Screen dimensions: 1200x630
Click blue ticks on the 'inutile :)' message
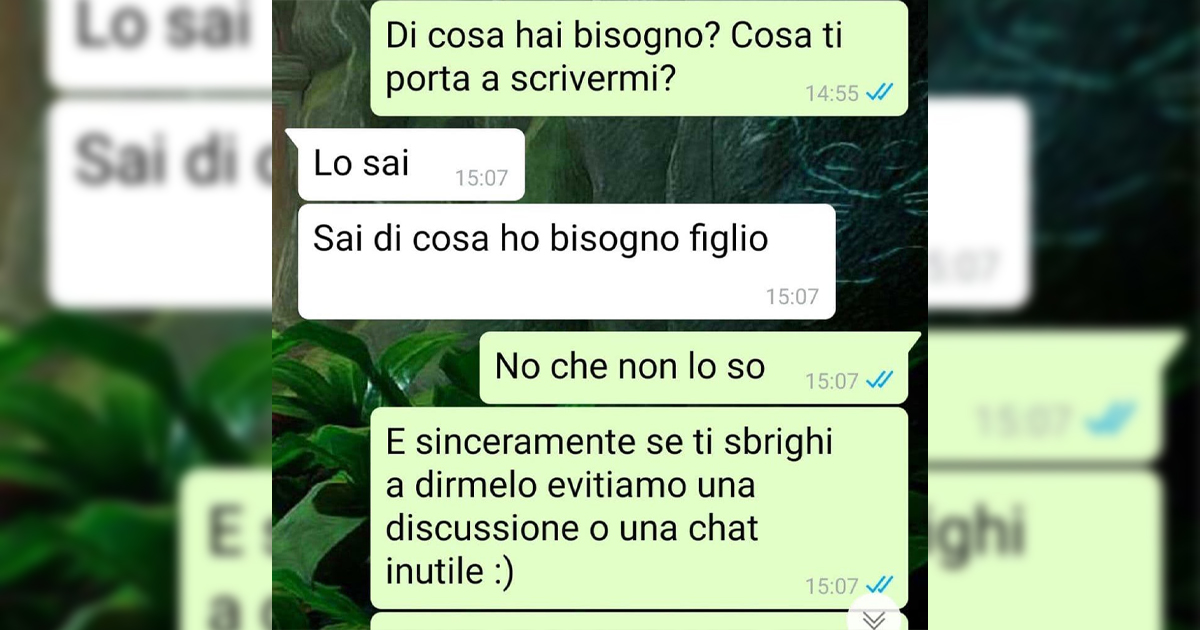point(879,585)
